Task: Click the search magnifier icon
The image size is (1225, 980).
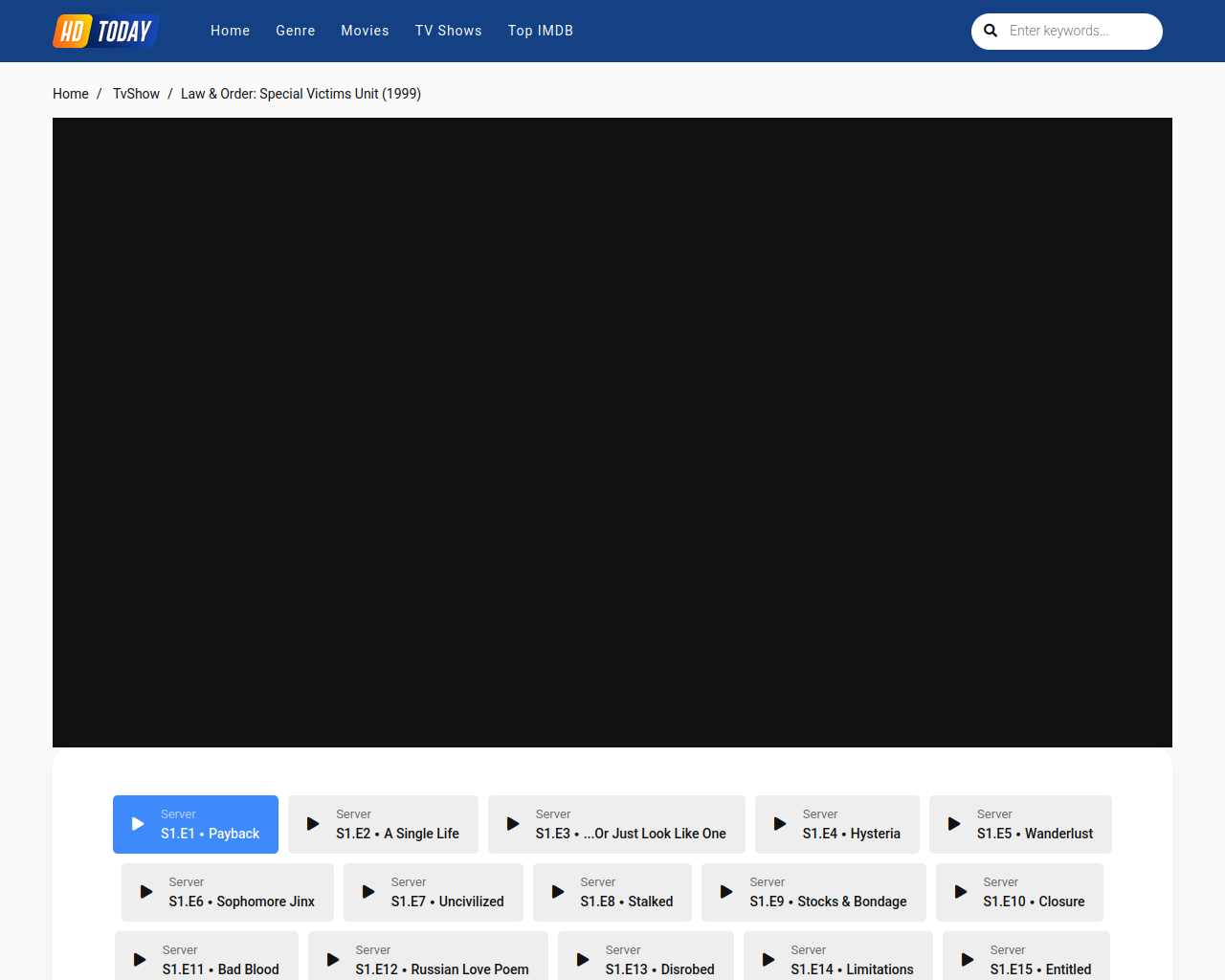Action: coord(991,31)
